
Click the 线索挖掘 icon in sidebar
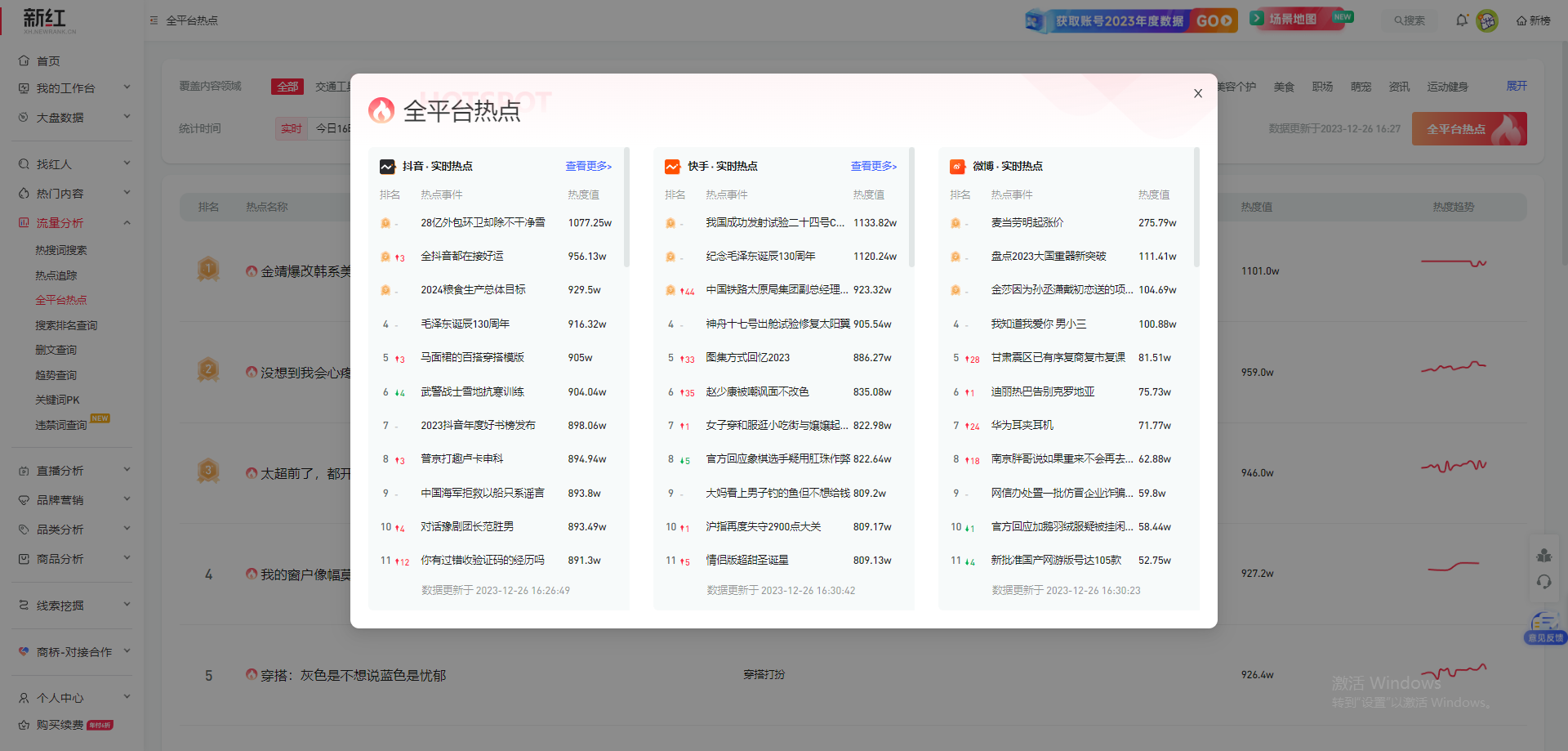tap(24, 605)
